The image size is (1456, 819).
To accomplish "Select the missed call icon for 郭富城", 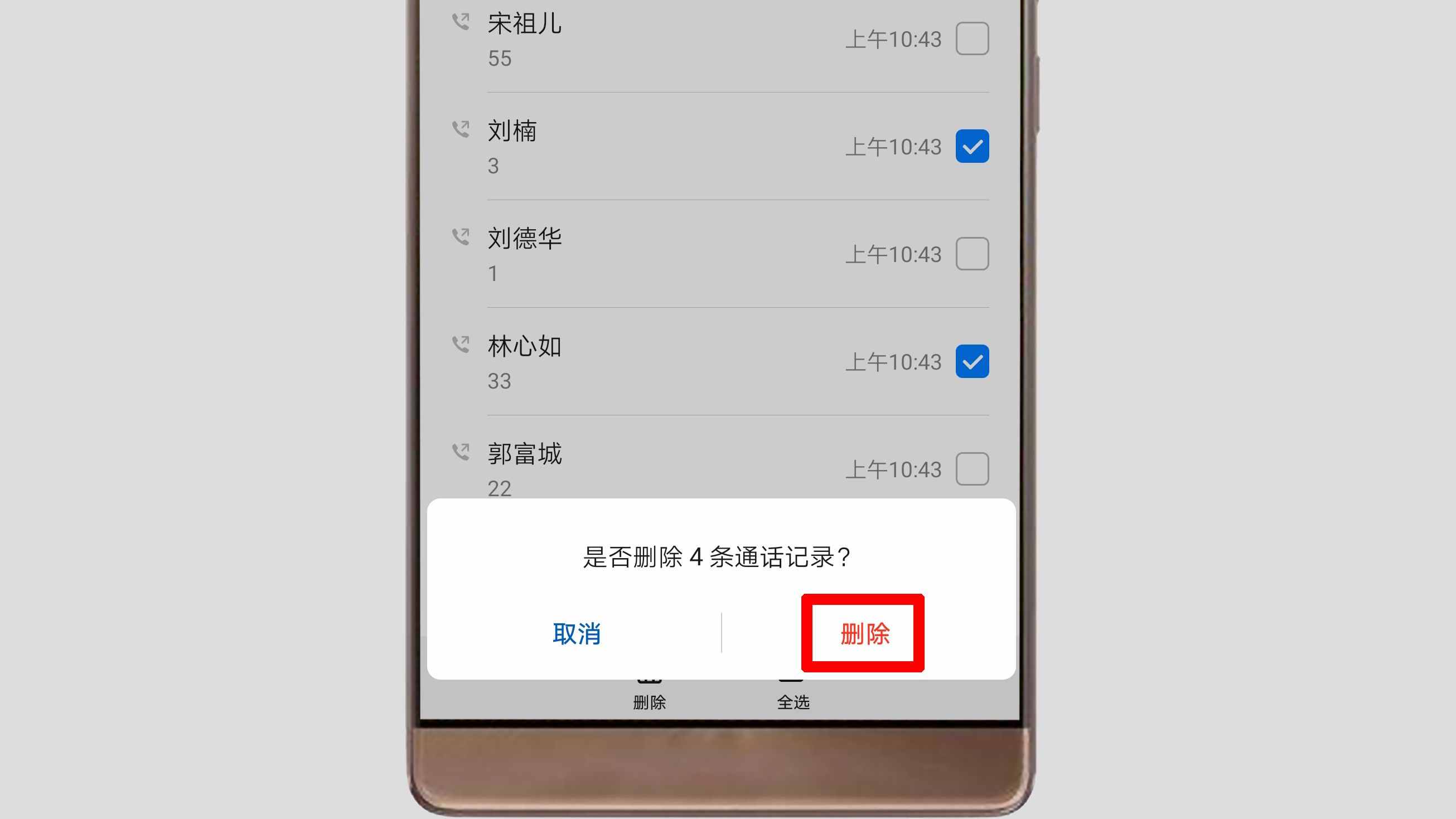I will click(460, 452).
